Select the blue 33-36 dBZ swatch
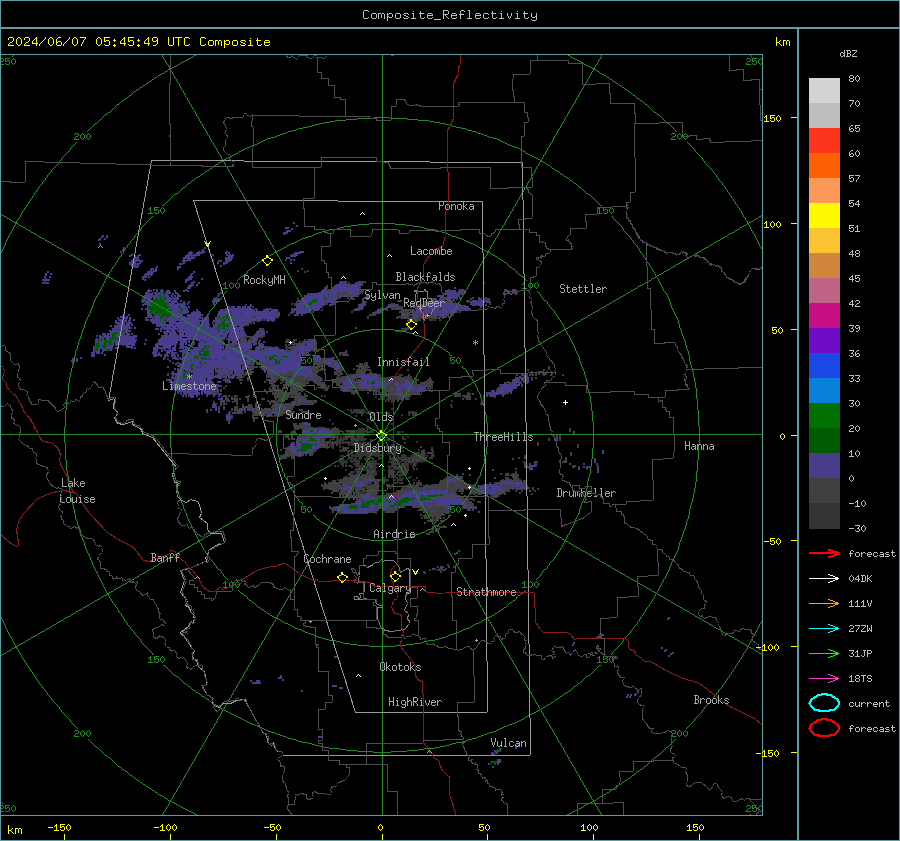The image size is (900, 841). tap(824, 366)
